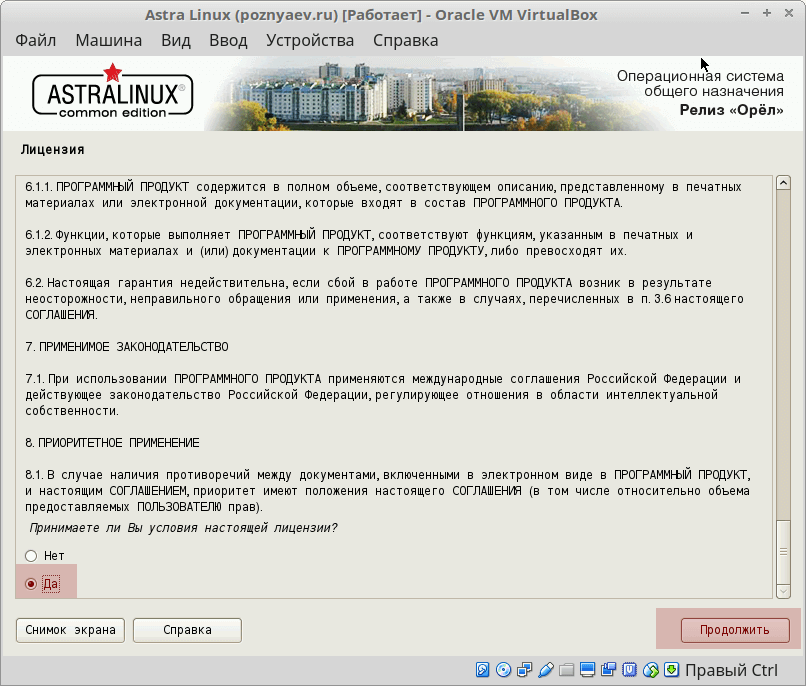This screenshot has height=686, width=806.
Task: Click the keyboard capture green arrow icon
Action: pyautogui.click(x=671, y=670)
